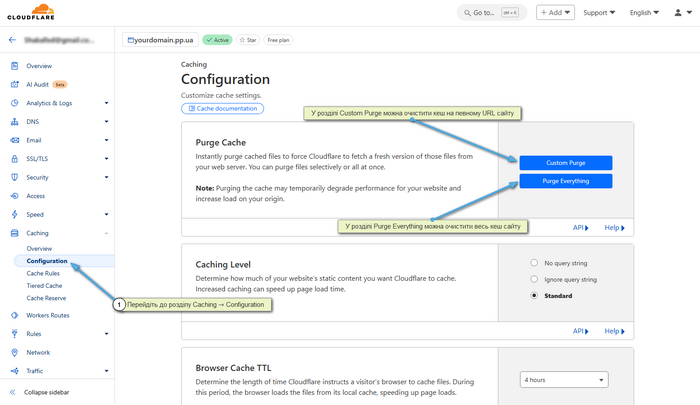Viewport: 700px width, 405px height.
Task: Select the Ignore query string option
Action: coord(534,279)
